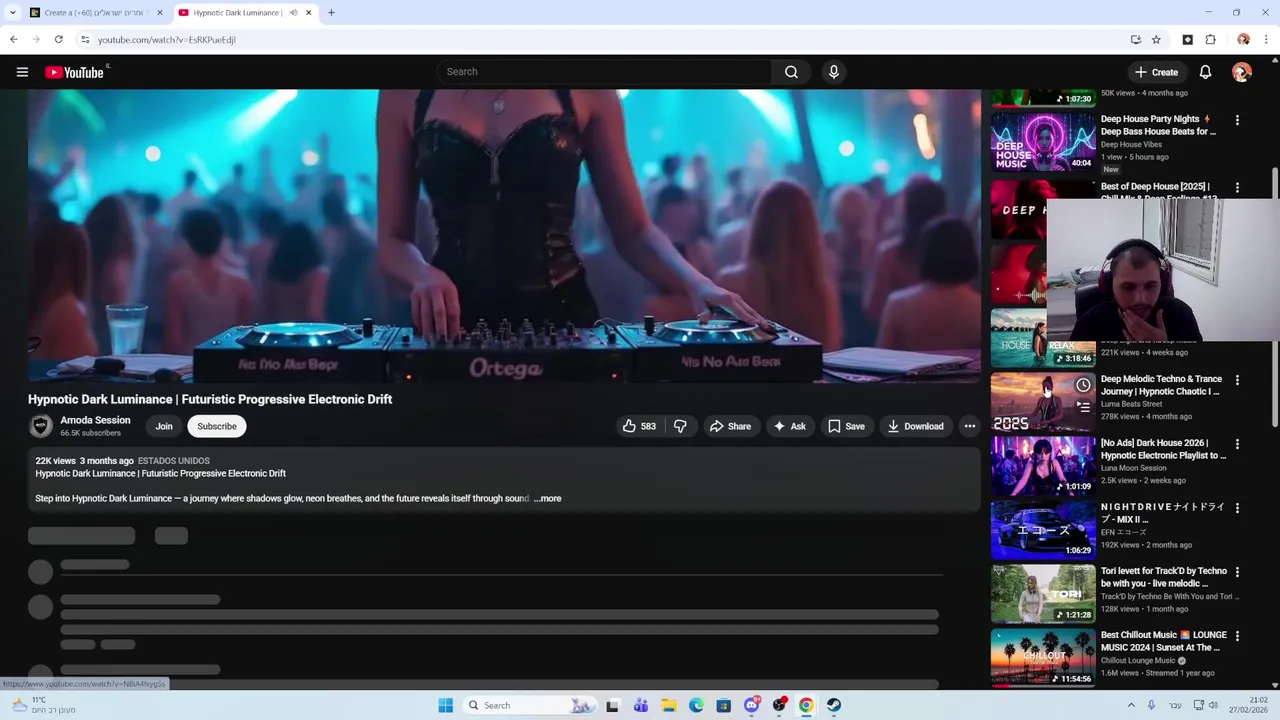Save the video to a playlist
The image size is (1280, 720).
click(x=846, y=426)
